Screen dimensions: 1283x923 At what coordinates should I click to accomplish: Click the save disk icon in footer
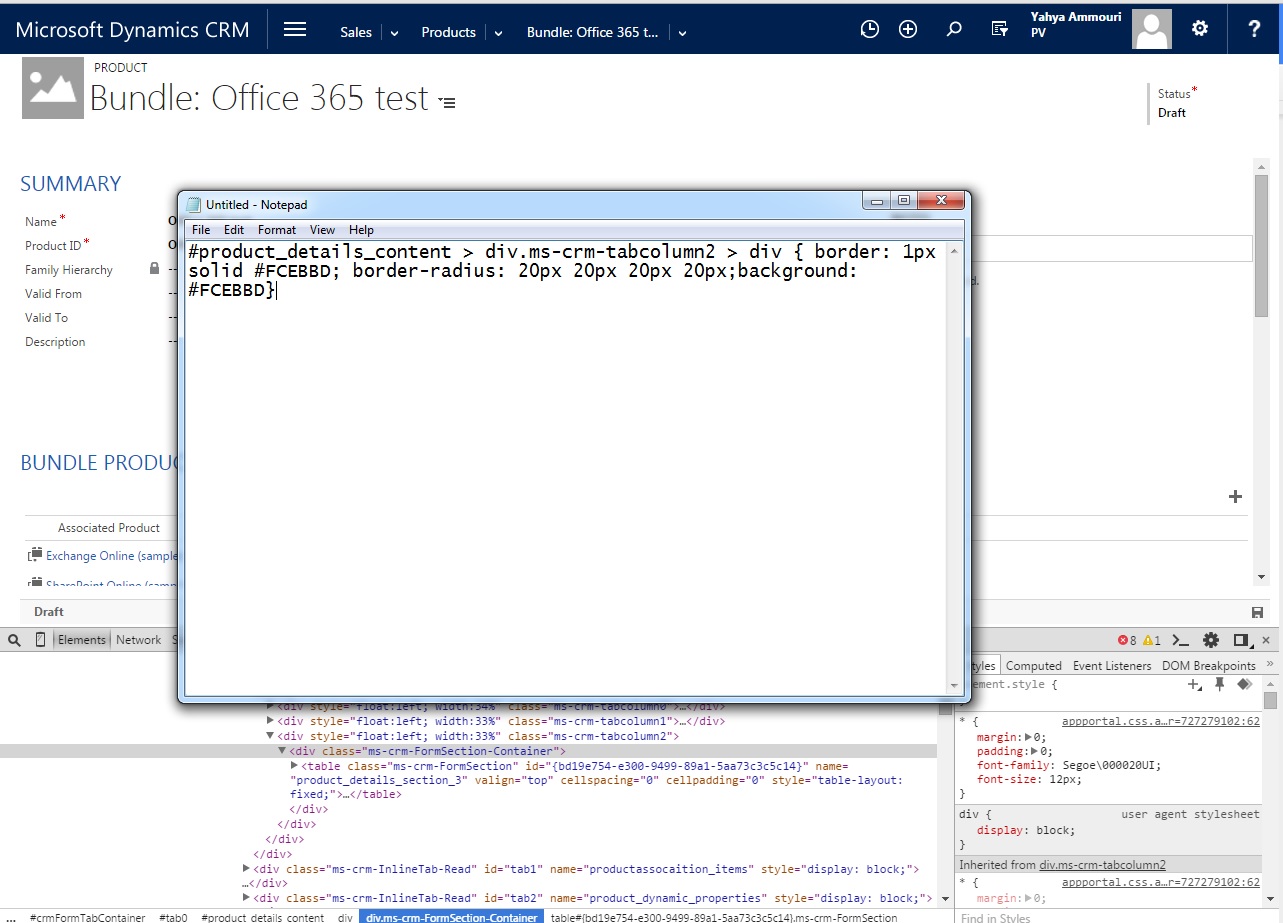[x=1257, y=612]
